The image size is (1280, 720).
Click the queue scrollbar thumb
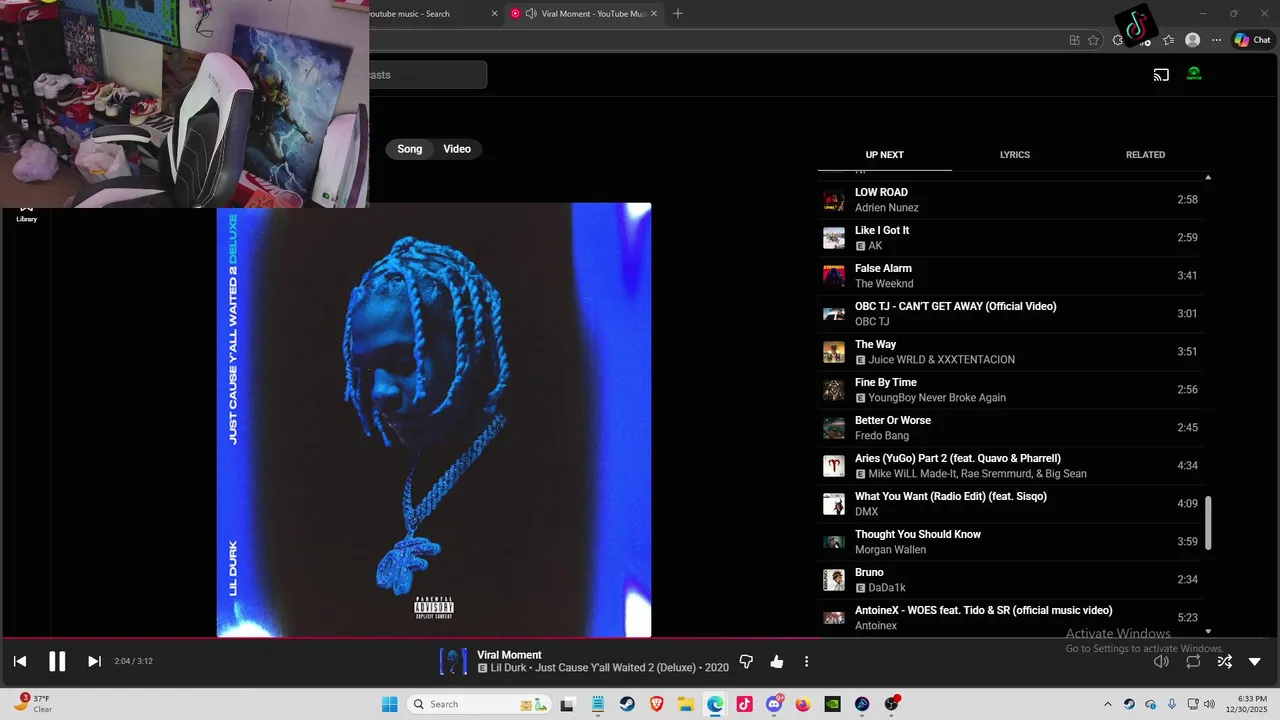[x=1208, y=522]
